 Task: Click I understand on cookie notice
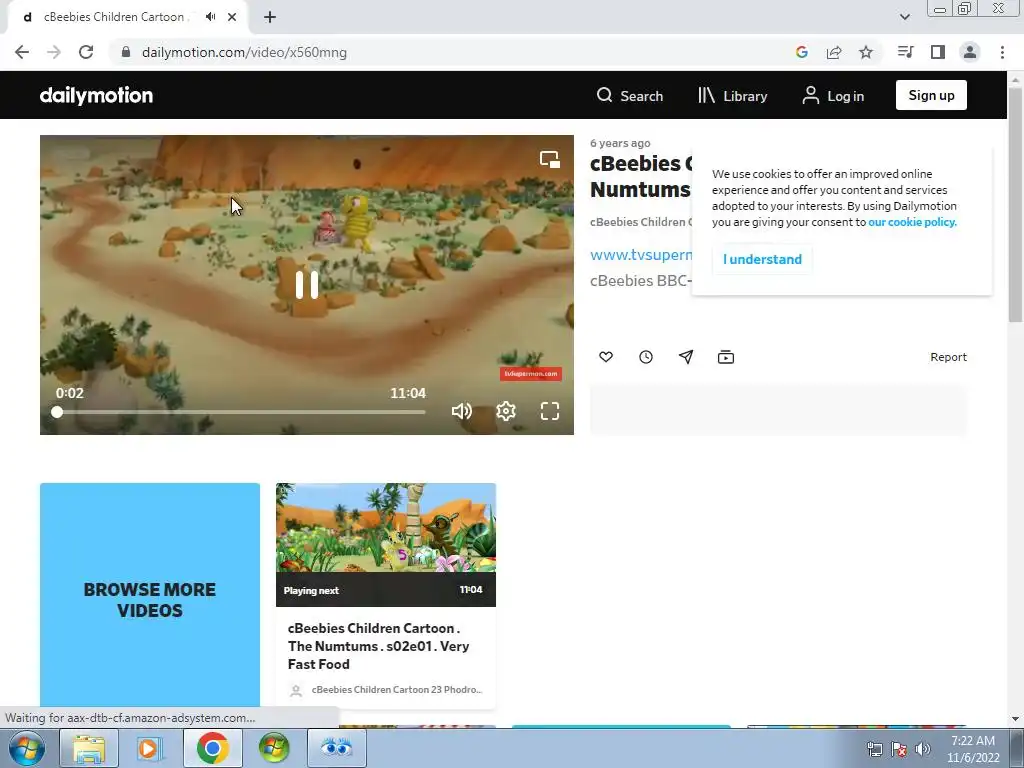point(762,259)
